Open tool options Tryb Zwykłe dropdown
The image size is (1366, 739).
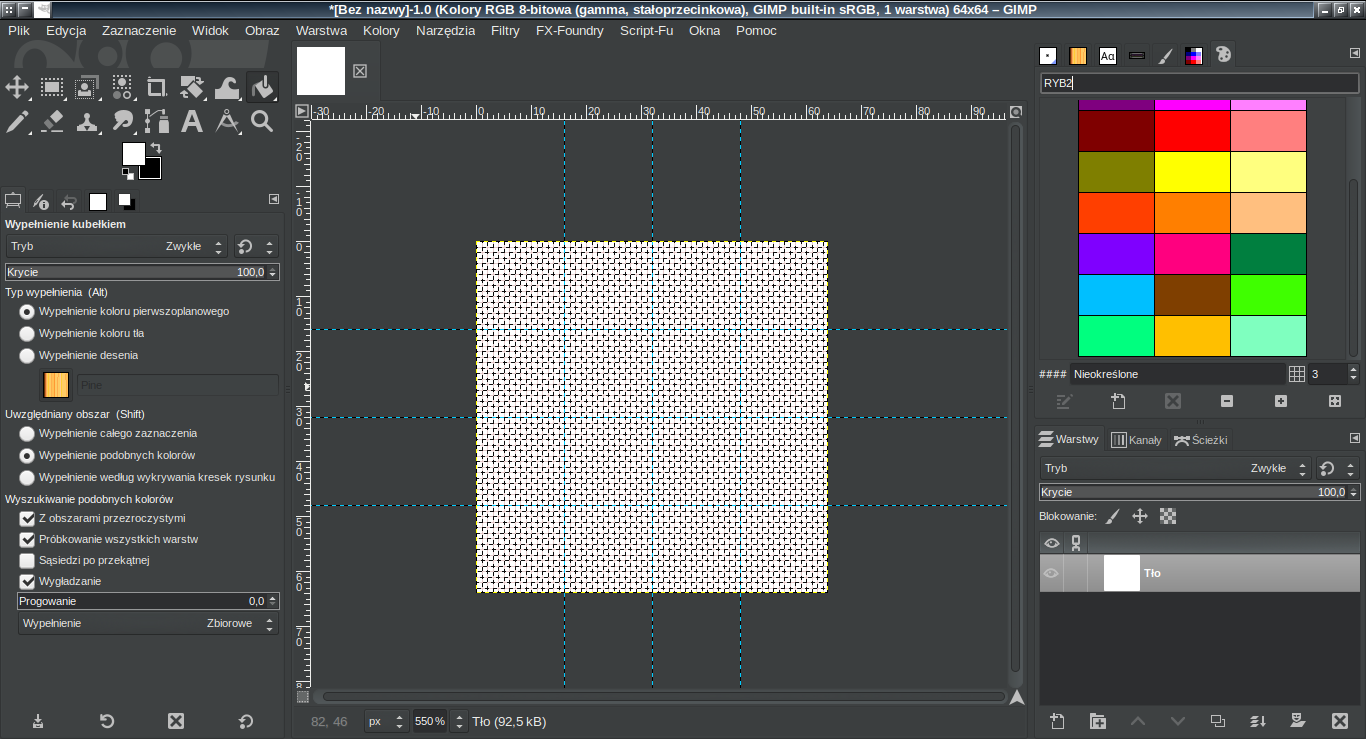[x=117, y=246]
